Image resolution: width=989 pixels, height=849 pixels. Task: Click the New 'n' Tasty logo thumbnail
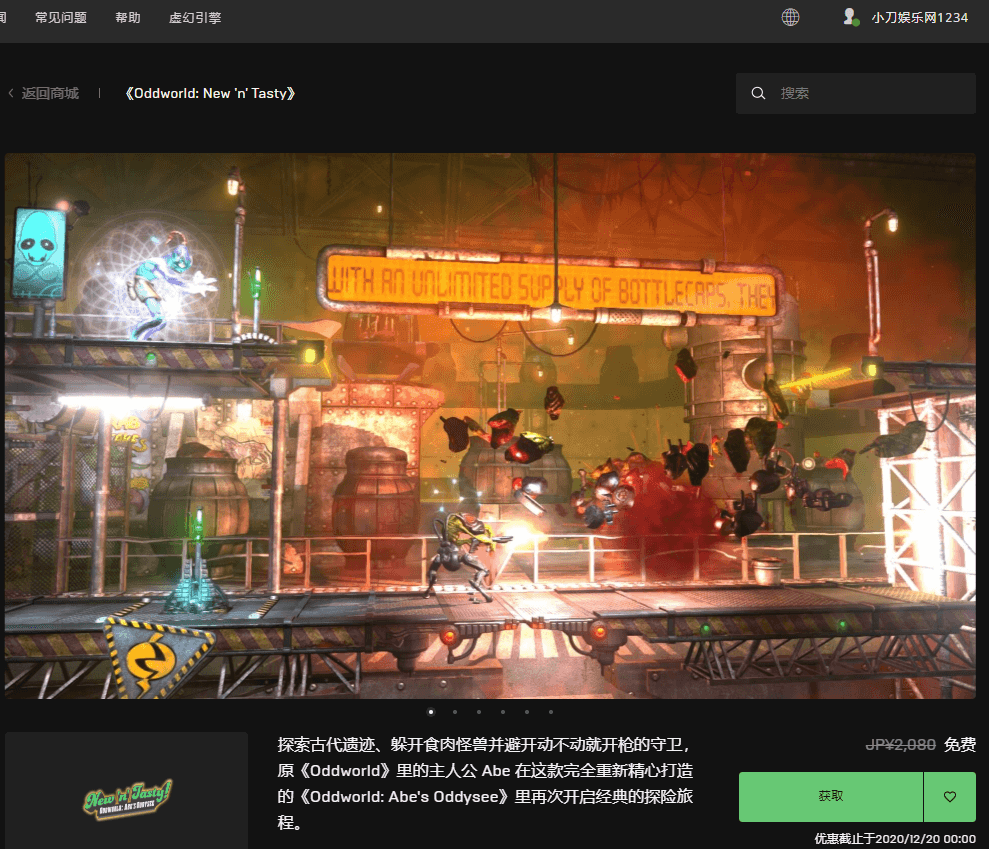pos(127,798)
